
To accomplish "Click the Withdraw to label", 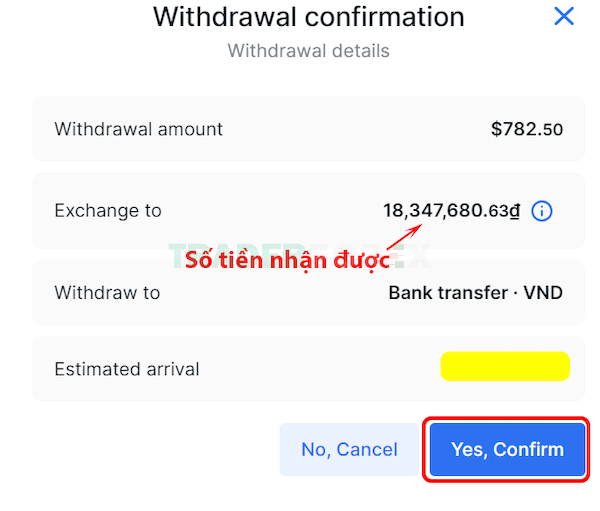I will [x=107, y=293].
